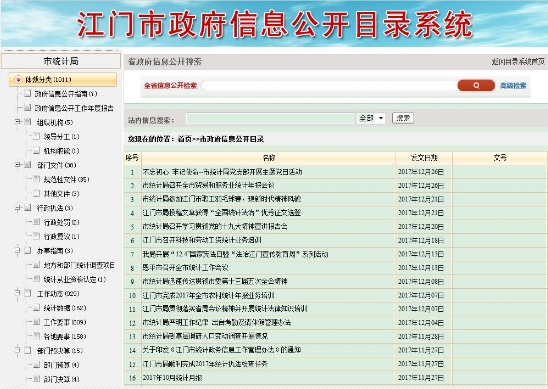This screenshot has width=548, height=389.
Task: Click date 2017年12月18日 in row 6
Action: (x=421, y=240)
